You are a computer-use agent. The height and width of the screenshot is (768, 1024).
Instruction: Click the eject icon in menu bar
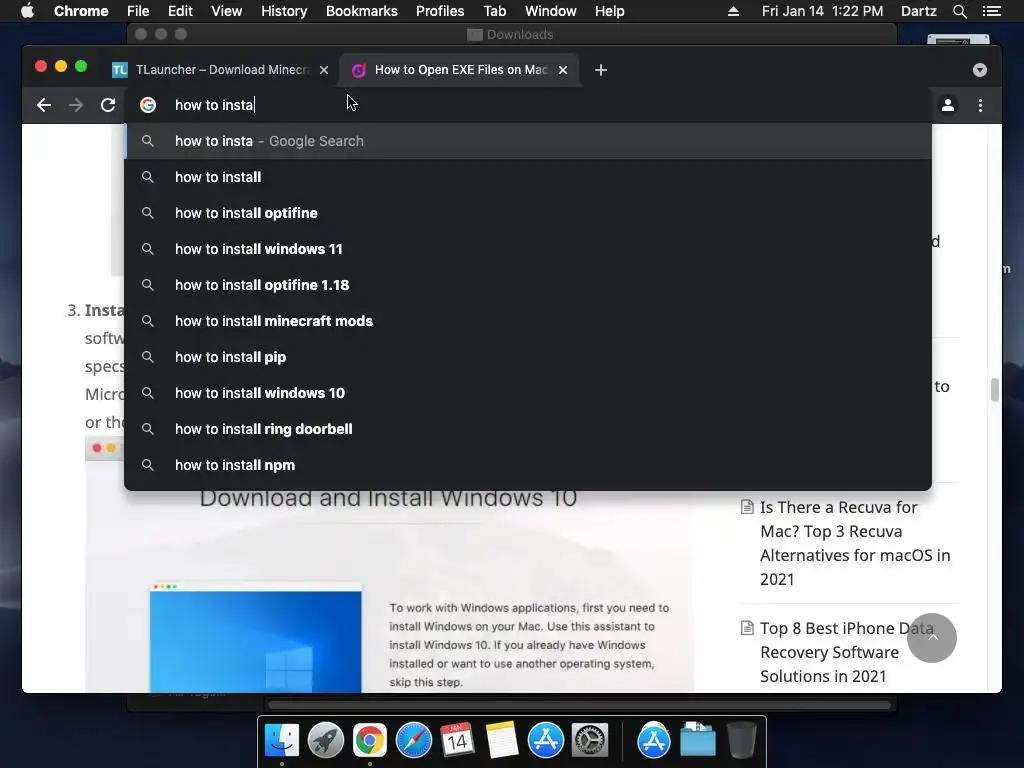733,11
